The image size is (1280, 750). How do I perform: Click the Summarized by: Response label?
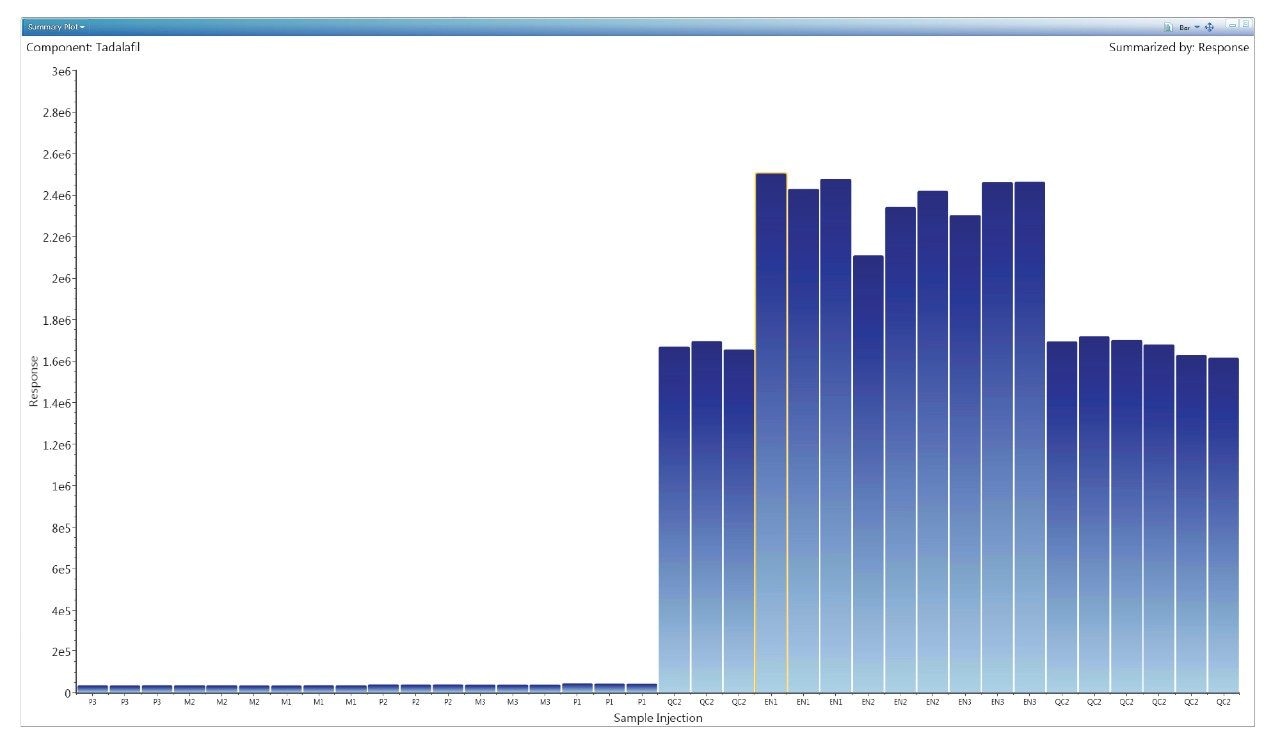click(x=1178, y=47)
